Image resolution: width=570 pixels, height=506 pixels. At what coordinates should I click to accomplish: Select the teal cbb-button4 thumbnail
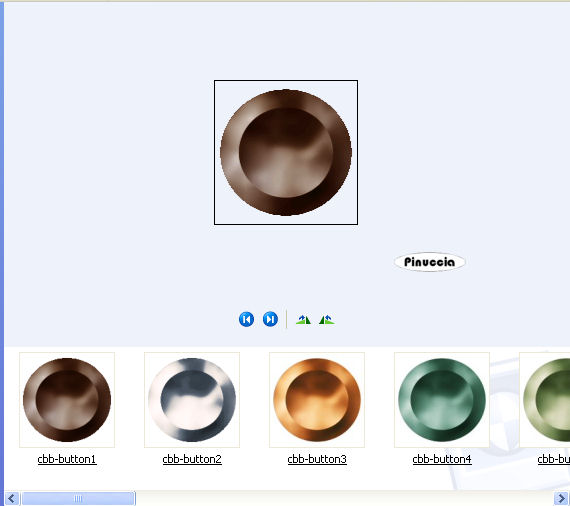[x=442, y=400]
